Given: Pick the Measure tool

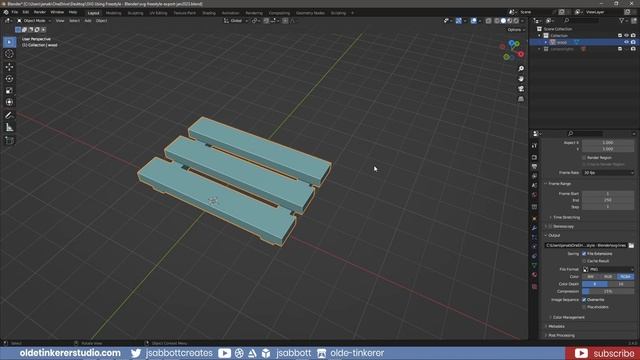Looking at the screenshot, I should 9,128.
